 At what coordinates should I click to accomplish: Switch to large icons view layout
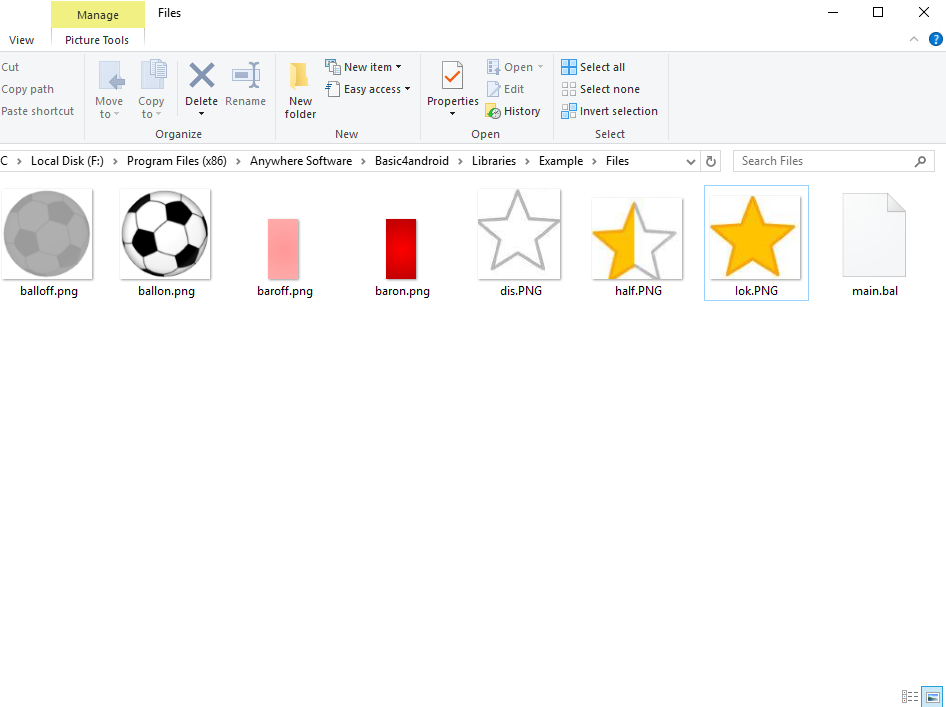click(x=932, y=696)
